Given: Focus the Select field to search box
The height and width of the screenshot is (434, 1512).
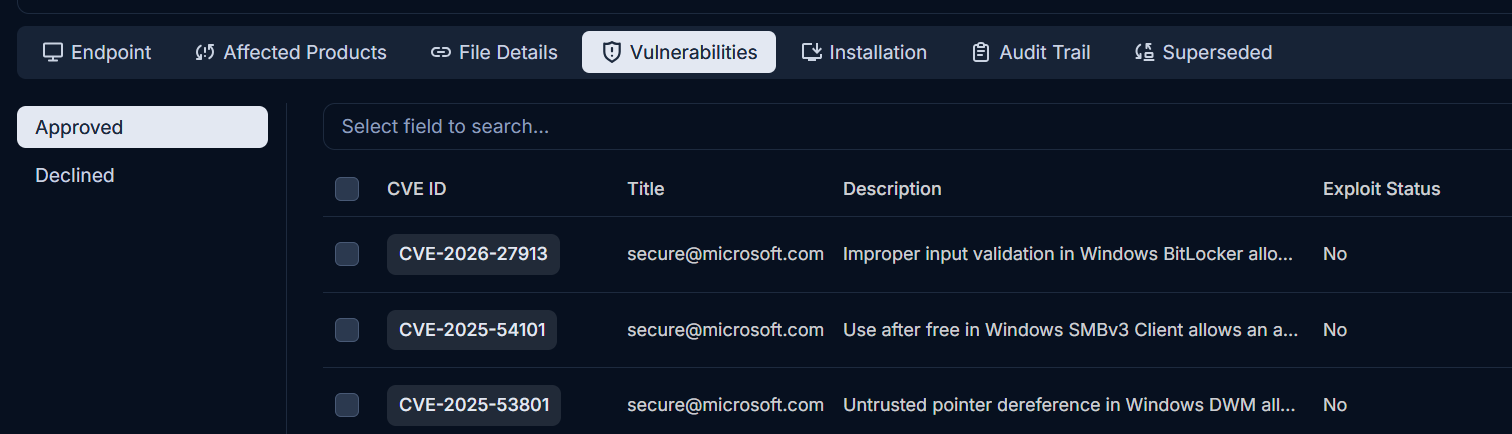Looking at the screenshot, I should pyautogui.click(x=917, y=127).
